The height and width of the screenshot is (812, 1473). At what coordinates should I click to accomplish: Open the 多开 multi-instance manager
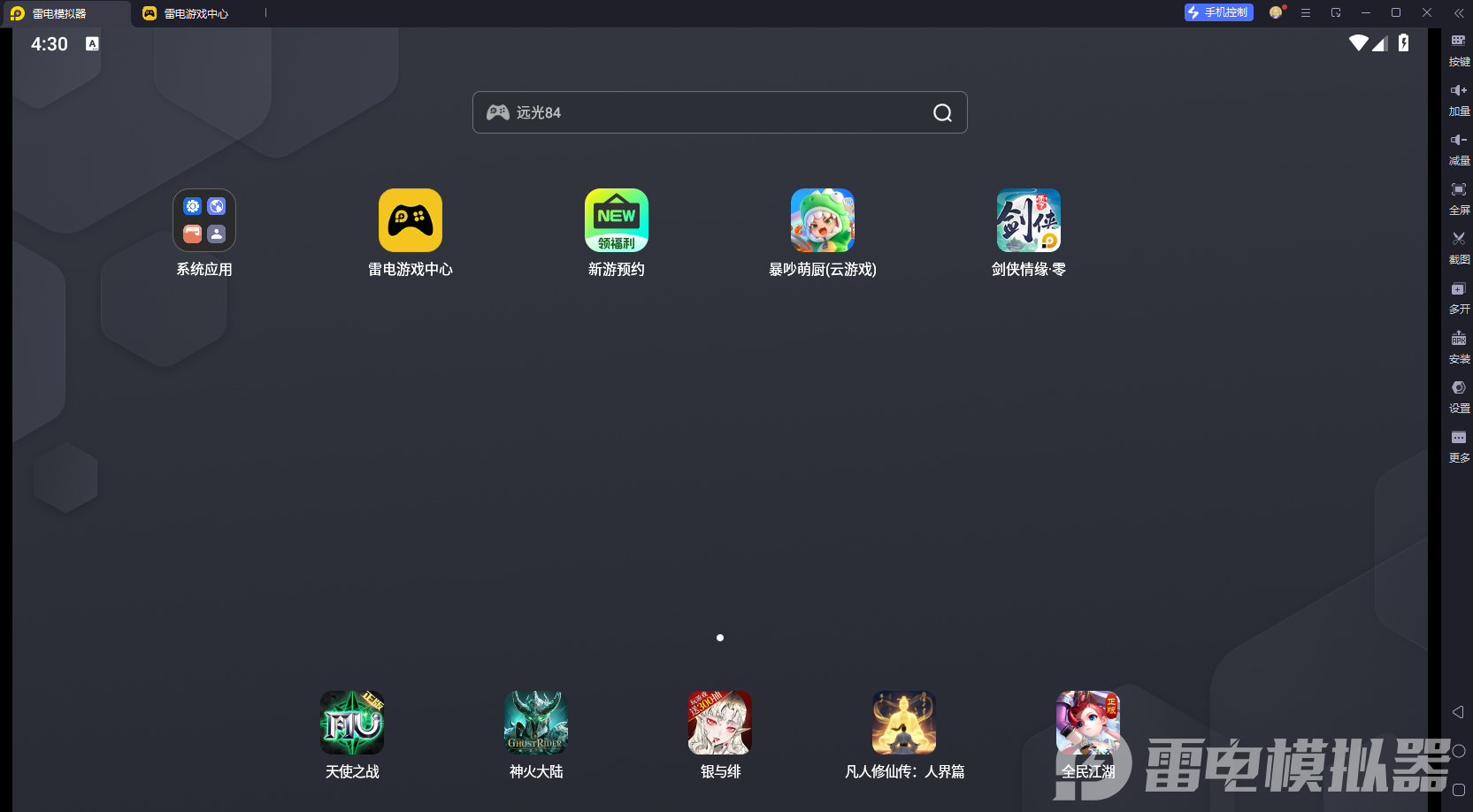pos(1459,298)
